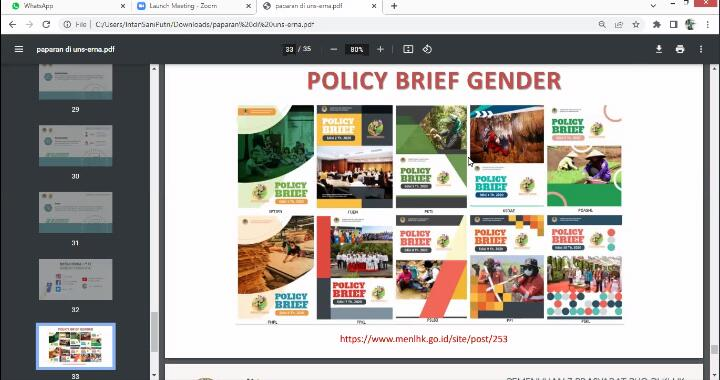Toggle the PDF sidebar menu icon
The image size is (720, 380).
click(x=19, y=49)
